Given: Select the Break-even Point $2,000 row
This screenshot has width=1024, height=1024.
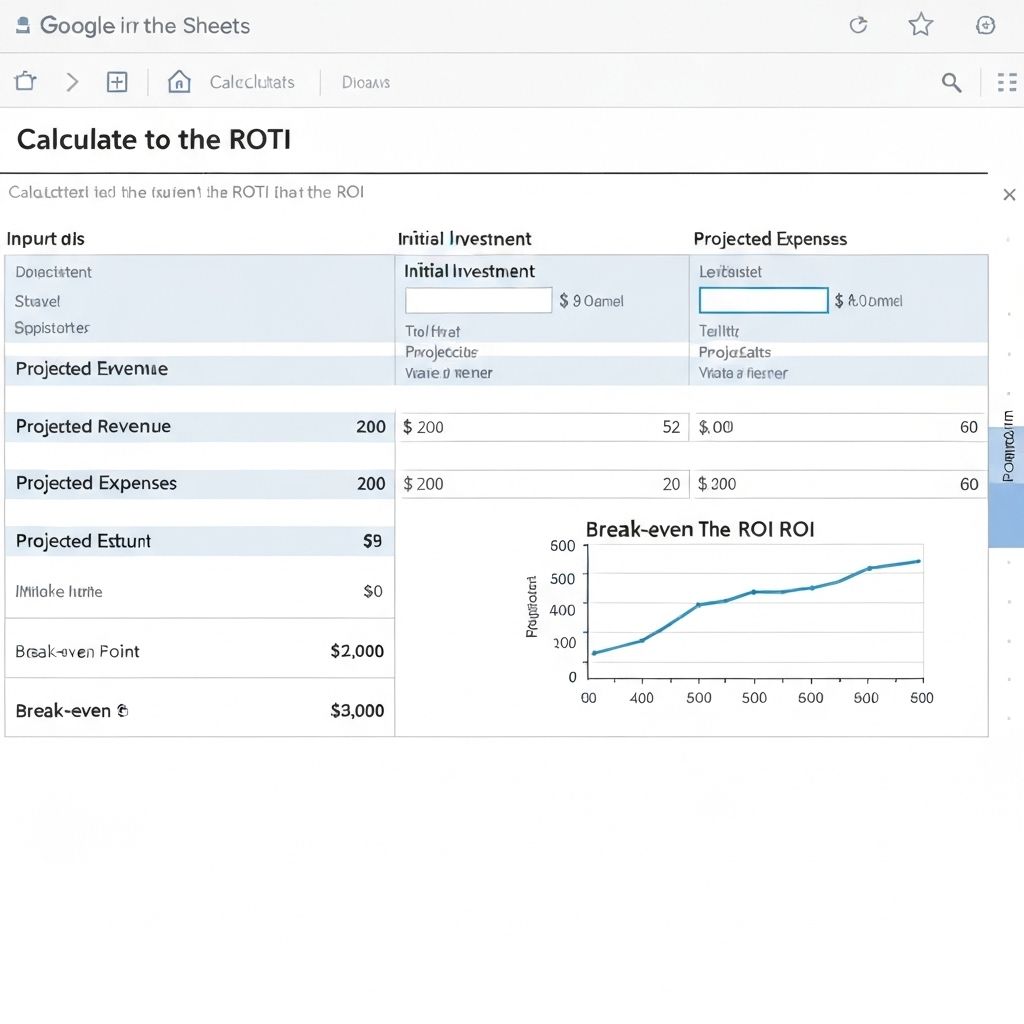Looking at the screenshot, I should pos(200,651).
